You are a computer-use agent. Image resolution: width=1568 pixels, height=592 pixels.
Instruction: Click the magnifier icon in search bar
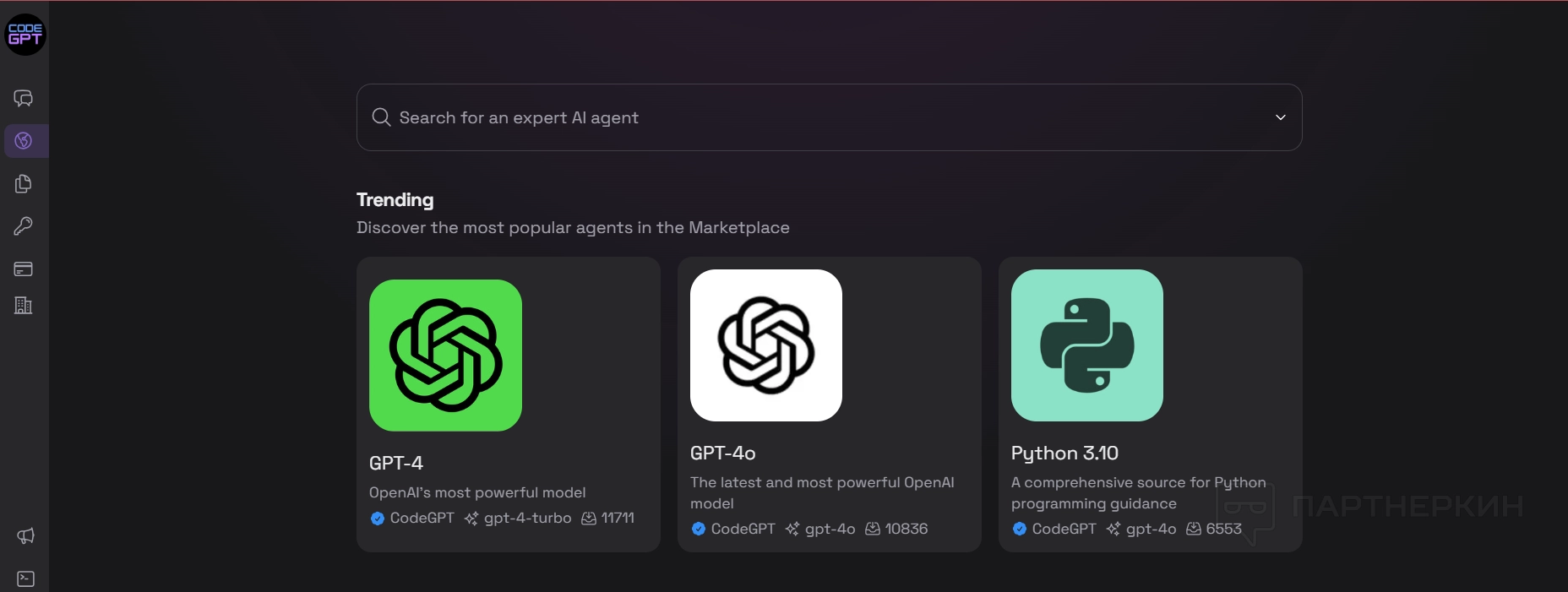381,117
